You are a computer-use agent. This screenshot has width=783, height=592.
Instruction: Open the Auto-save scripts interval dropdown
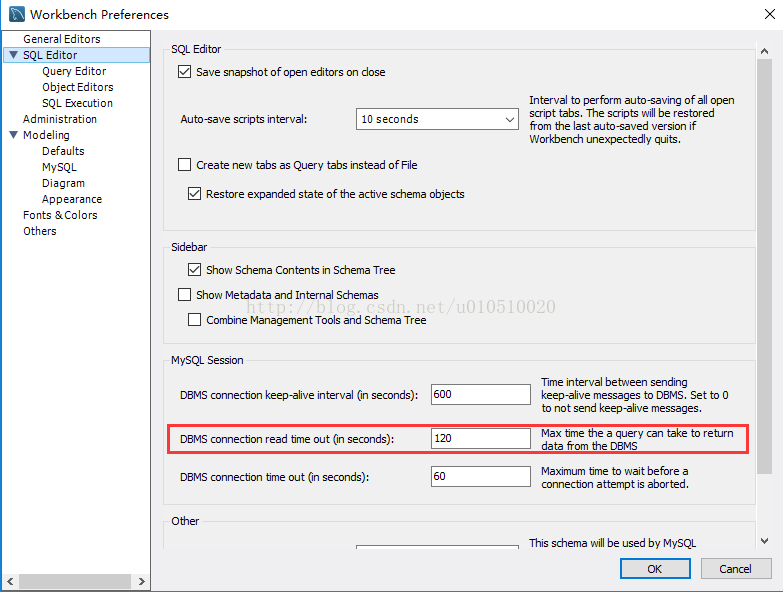point(437,119)
